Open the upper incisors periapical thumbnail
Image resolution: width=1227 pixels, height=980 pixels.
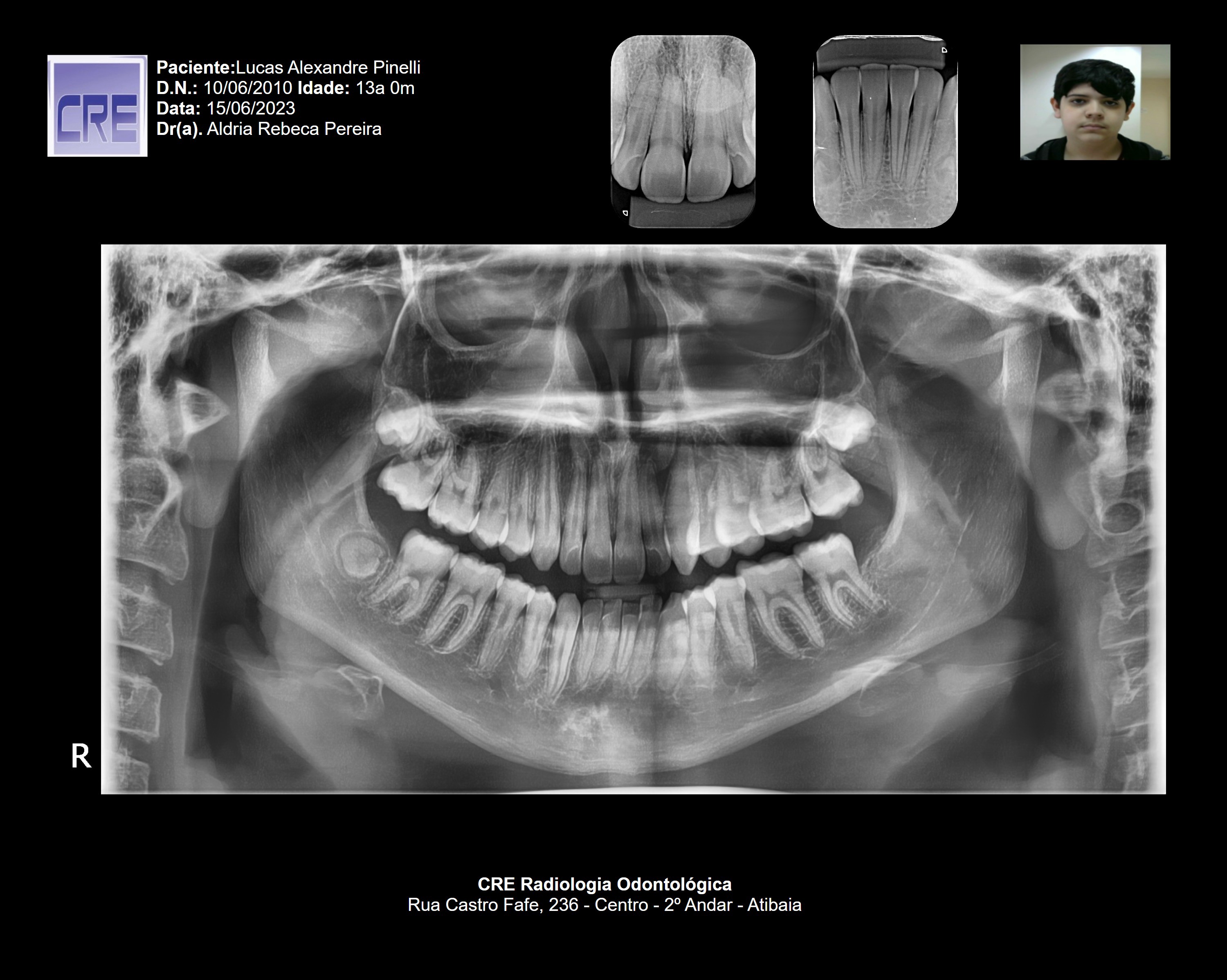click(x=683, y=131)
